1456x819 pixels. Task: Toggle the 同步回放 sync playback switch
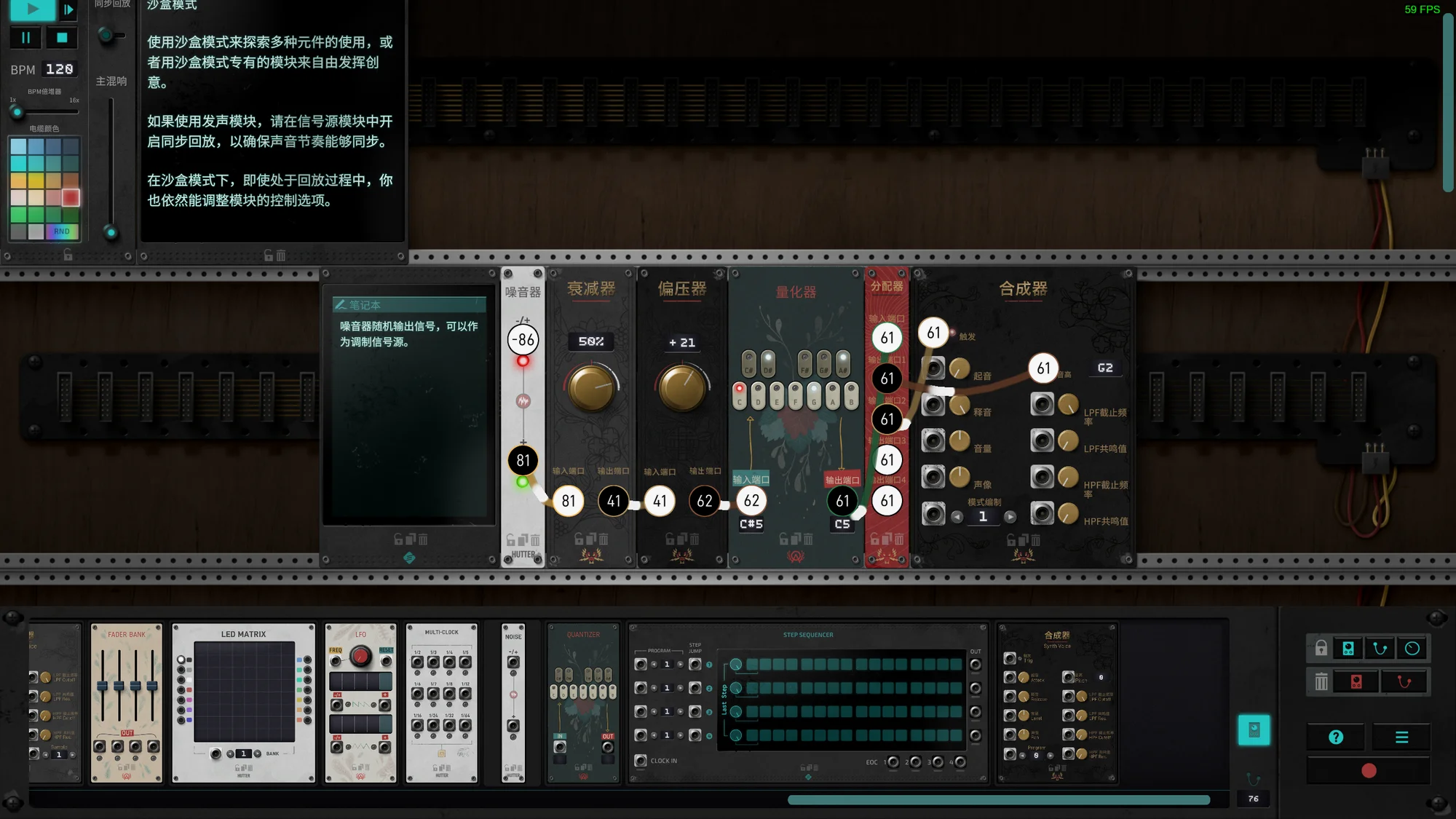click(109, 35)
